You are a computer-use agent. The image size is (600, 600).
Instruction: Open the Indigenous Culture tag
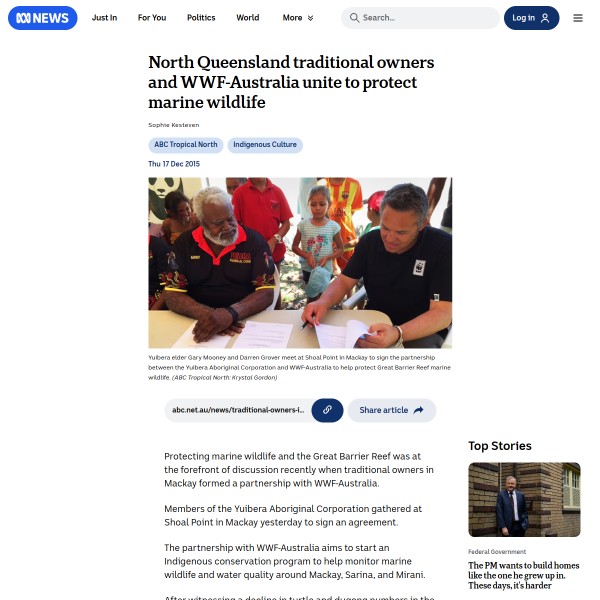(x=265, y=145)
